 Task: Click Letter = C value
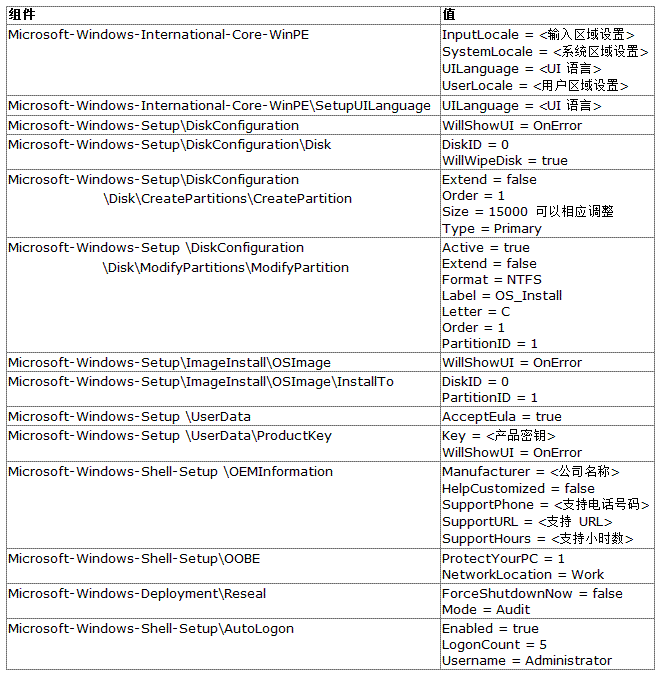476,311
